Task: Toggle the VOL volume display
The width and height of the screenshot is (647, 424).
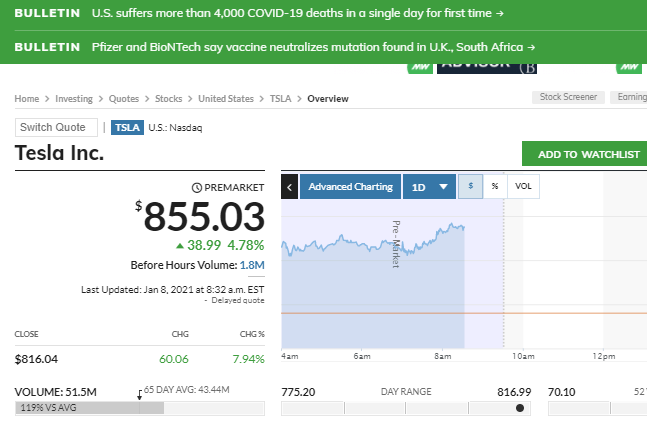Action: coord(522,187)
